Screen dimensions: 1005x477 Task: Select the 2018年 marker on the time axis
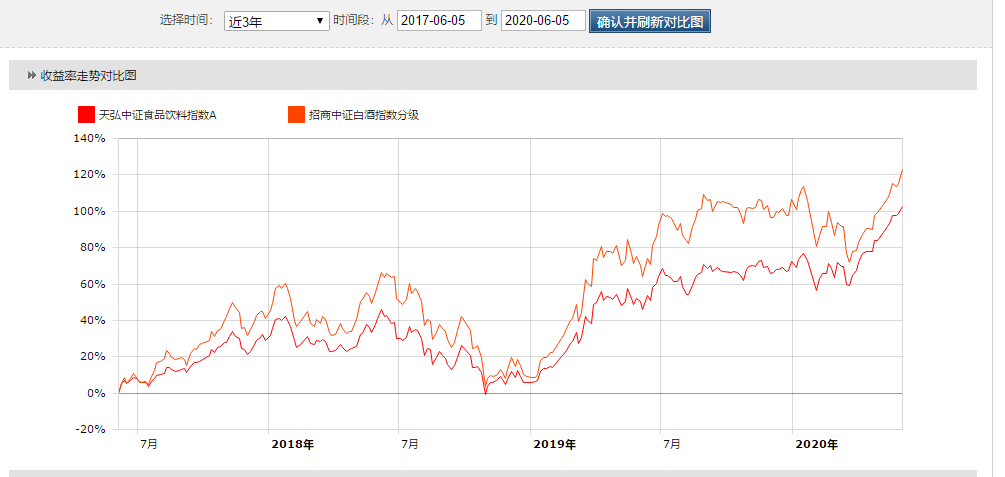coord(292,444)
